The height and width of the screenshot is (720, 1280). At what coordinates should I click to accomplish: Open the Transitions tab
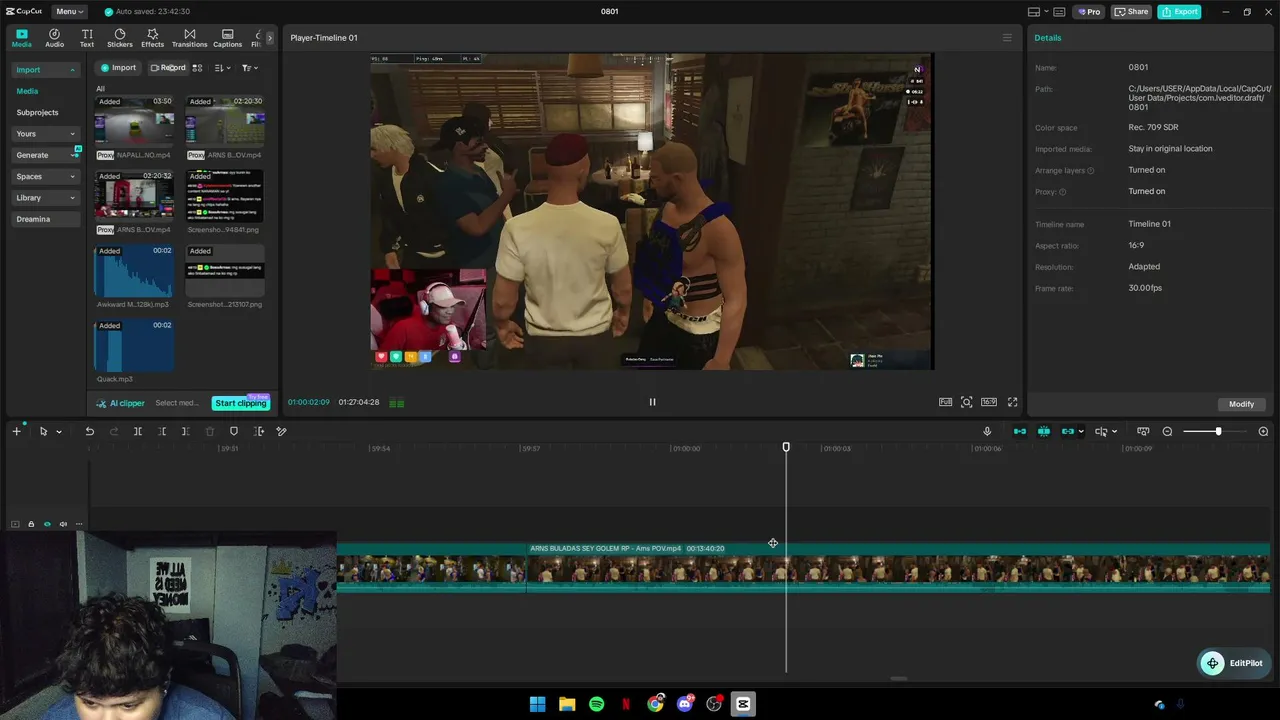tap(189, 38)
